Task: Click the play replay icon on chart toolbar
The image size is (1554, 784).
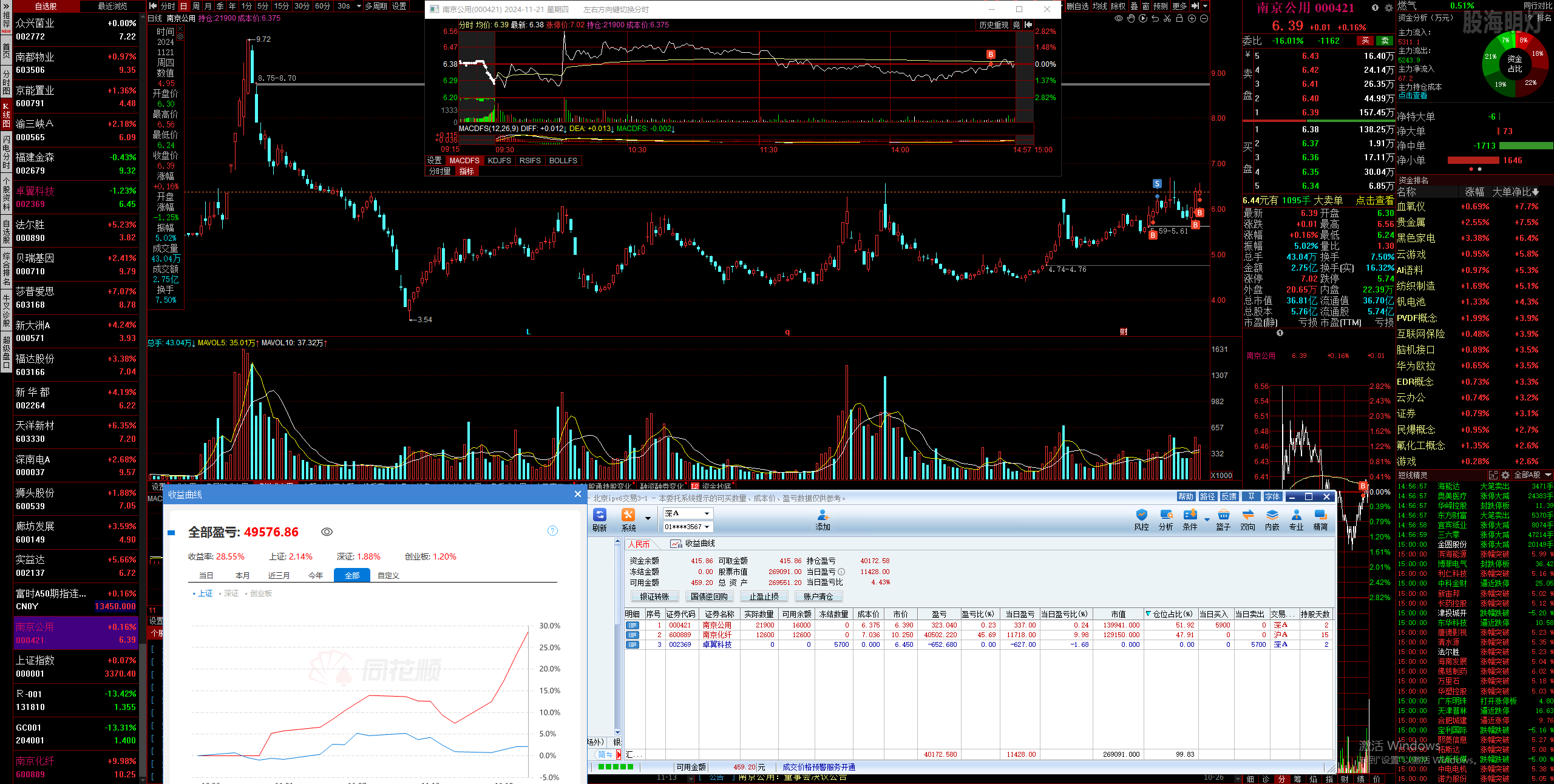Action: pos(1143,19)
